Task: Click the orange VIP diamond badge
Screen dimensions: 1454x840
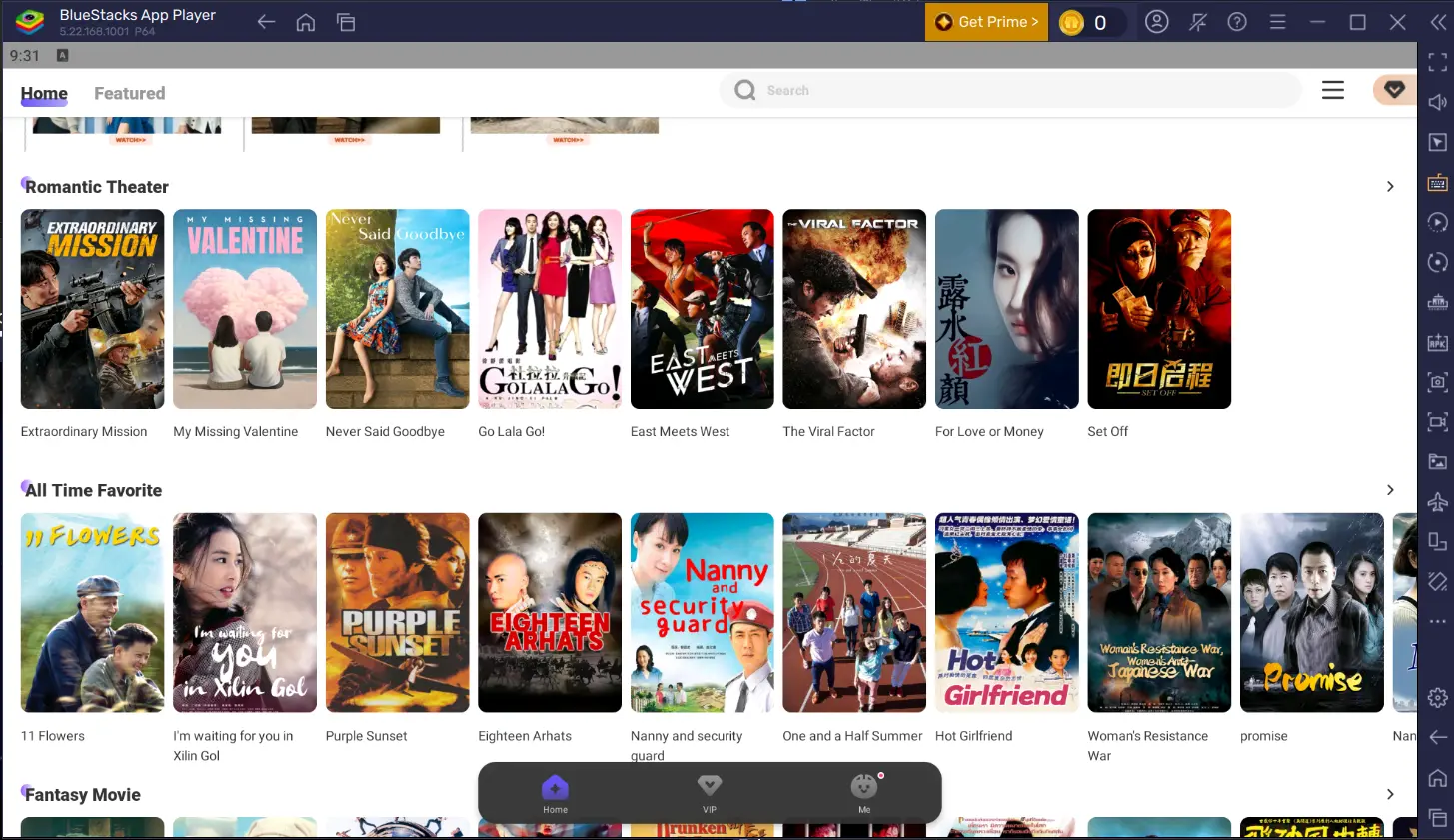Action: (x=1394, y=90)
